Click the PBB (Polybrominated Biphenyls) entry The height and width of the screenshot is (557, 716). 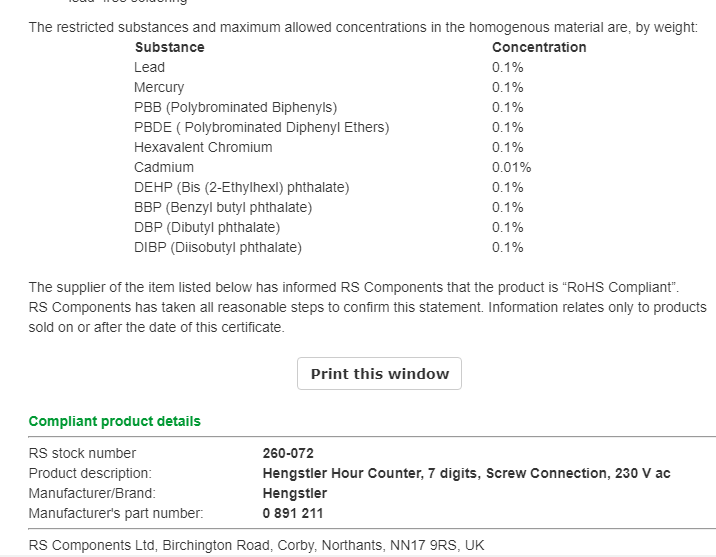[x=236, y=107]
